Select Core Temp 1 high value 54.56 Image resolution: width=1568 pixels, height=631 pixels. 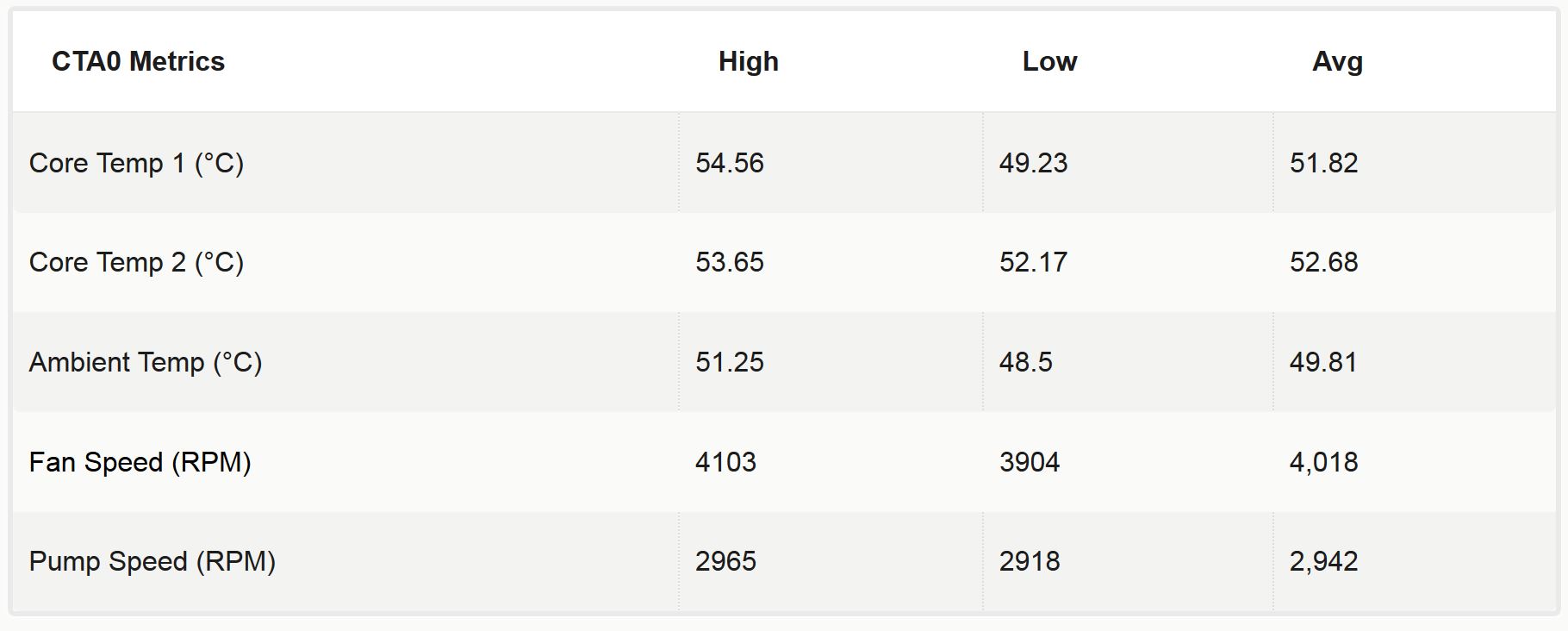730,163
